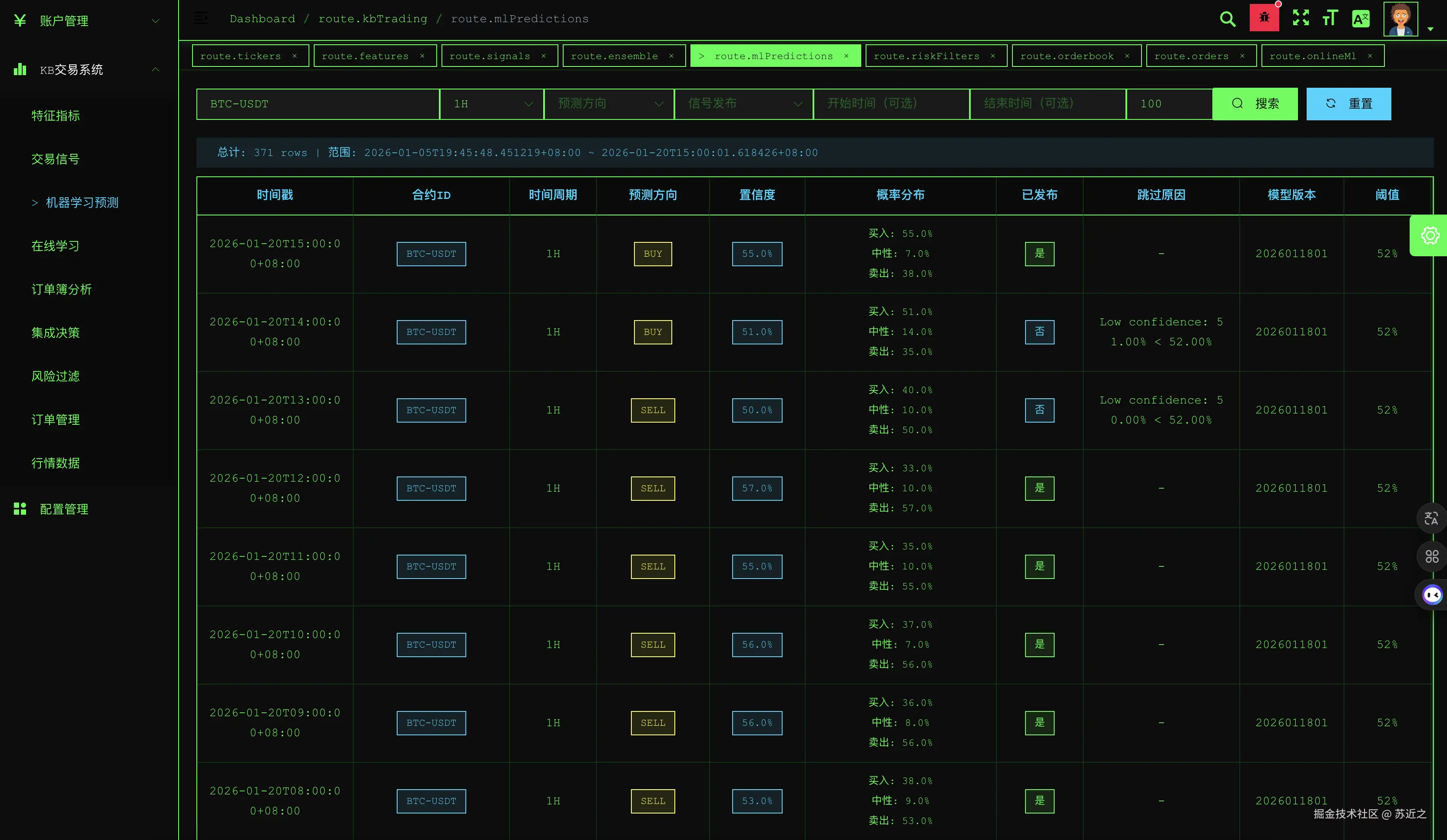Click the green 搜索 search button
The width and height of the screenshot is (1447, 840).
[x=1255, y=104]
